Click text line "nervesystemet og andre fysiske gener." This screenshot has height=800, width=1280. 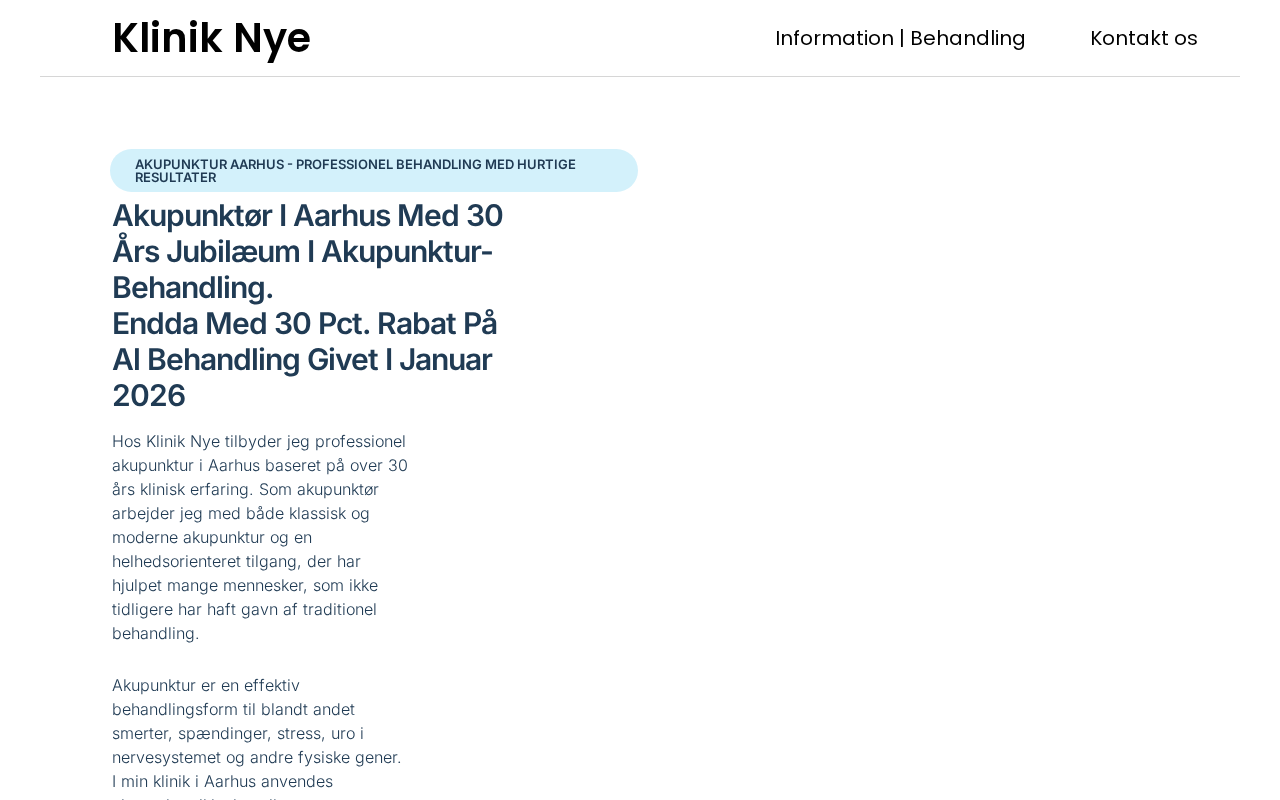pos(256,758)
